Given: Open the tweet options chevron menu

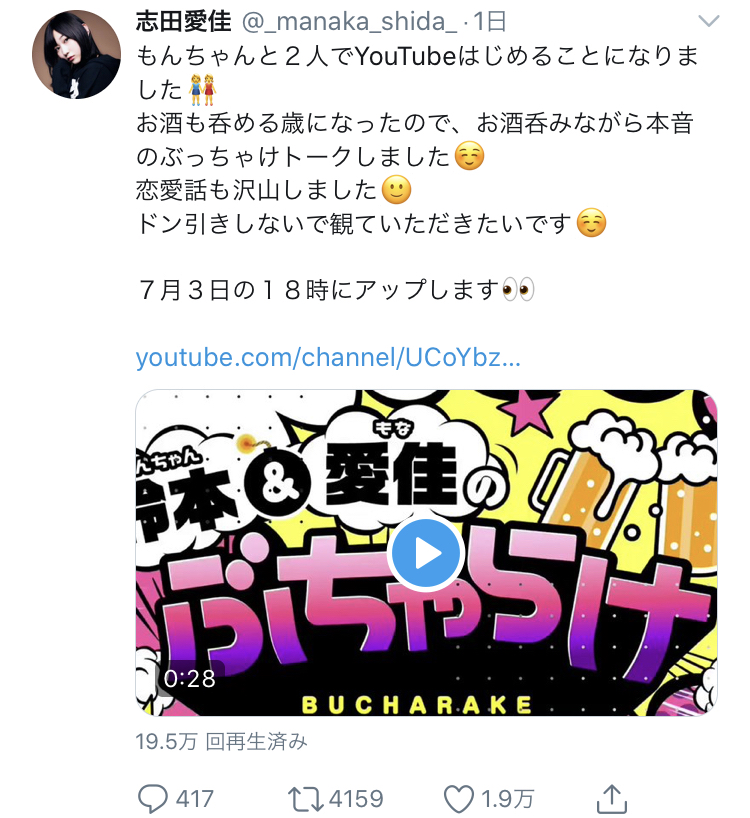Looking at the screenshot, I should coord(708,21).
